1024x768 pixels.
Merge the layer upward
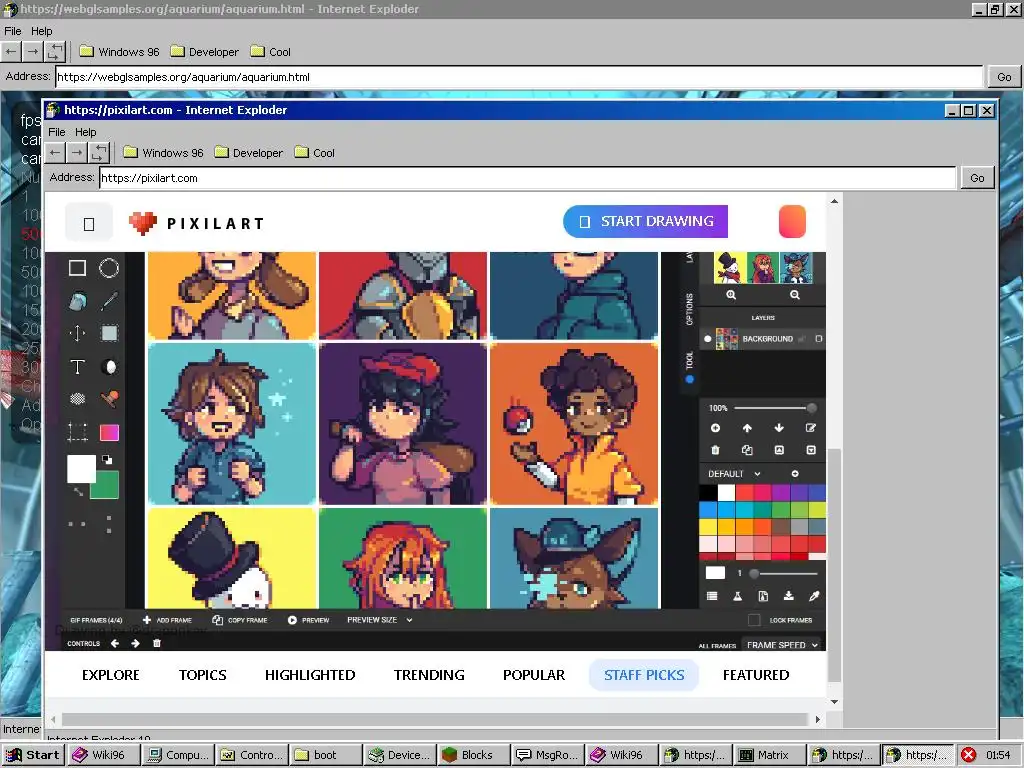pos(779,450)
